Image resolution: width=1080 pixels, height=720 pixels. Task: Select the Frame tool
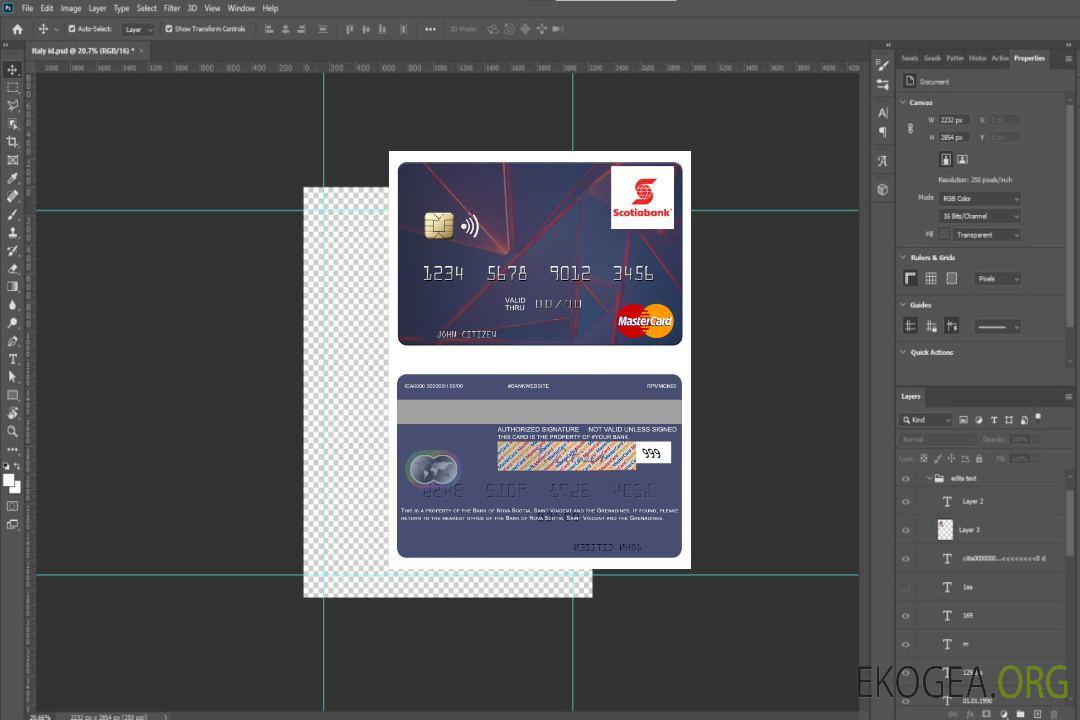click(12, 160)
